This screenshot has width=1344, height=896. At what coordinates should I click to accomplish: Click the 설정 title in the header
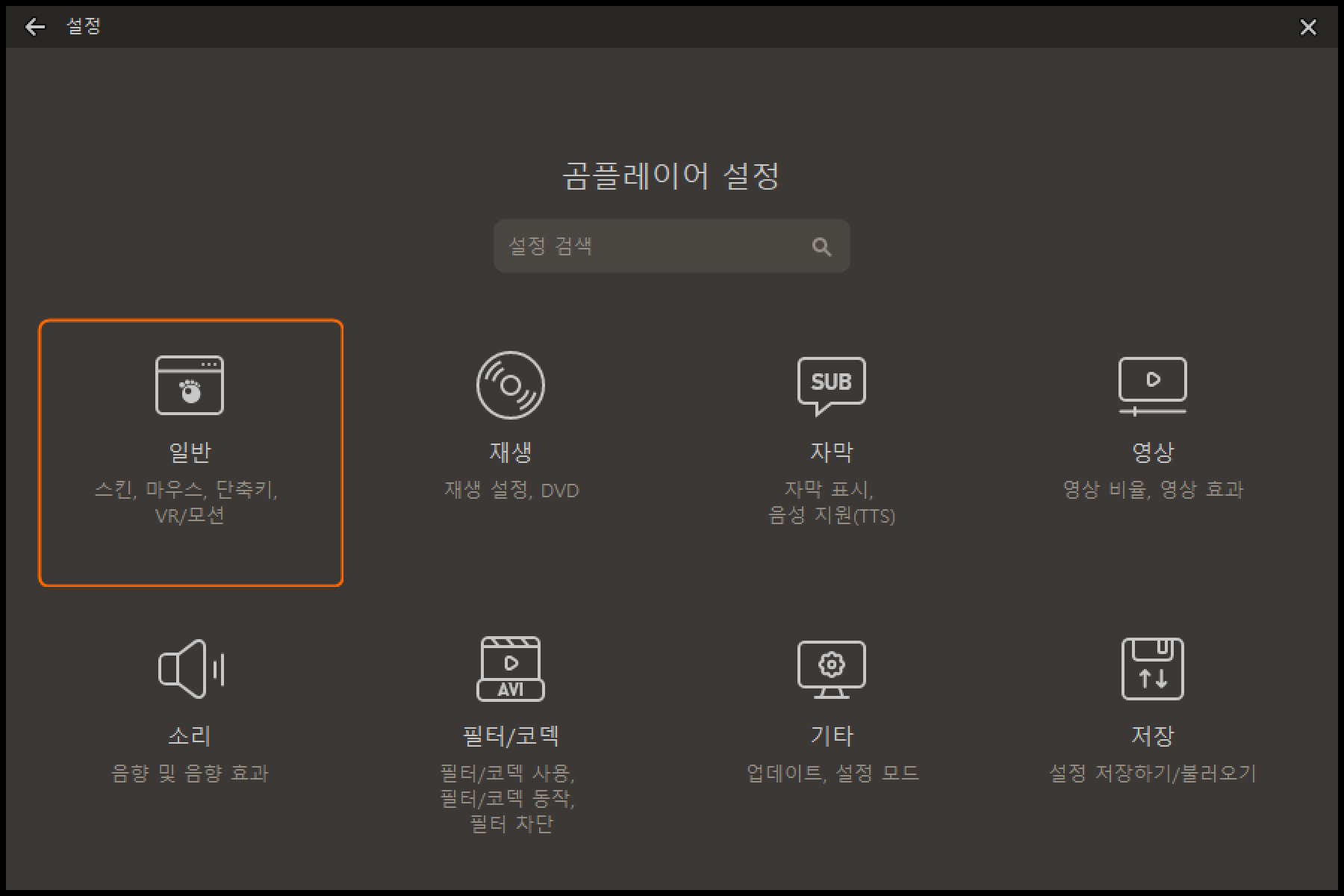coord(84,26)
